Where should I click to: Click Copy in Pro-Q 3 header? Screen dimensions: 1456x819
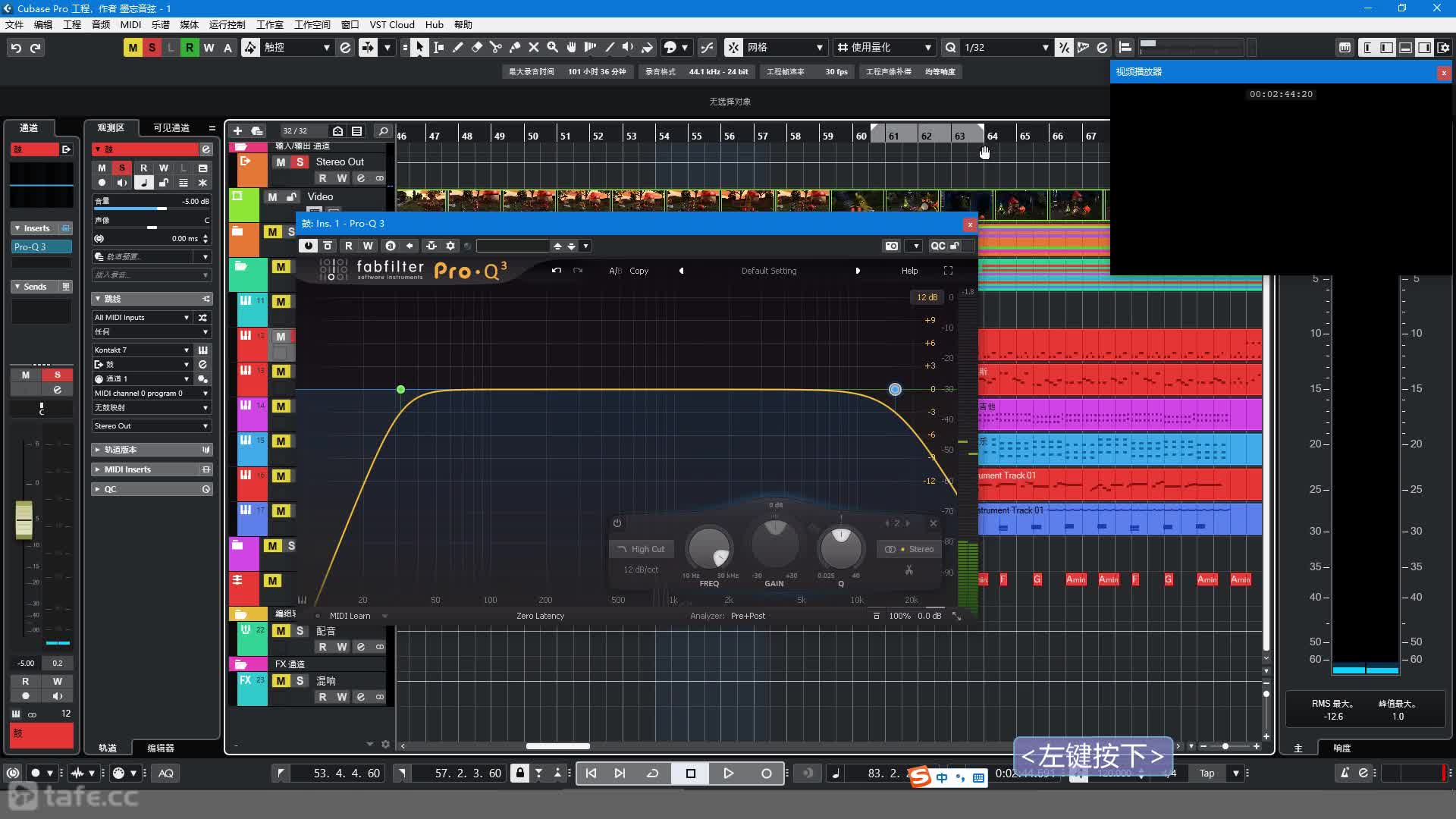pyautogui.click(x=639, y=271)
